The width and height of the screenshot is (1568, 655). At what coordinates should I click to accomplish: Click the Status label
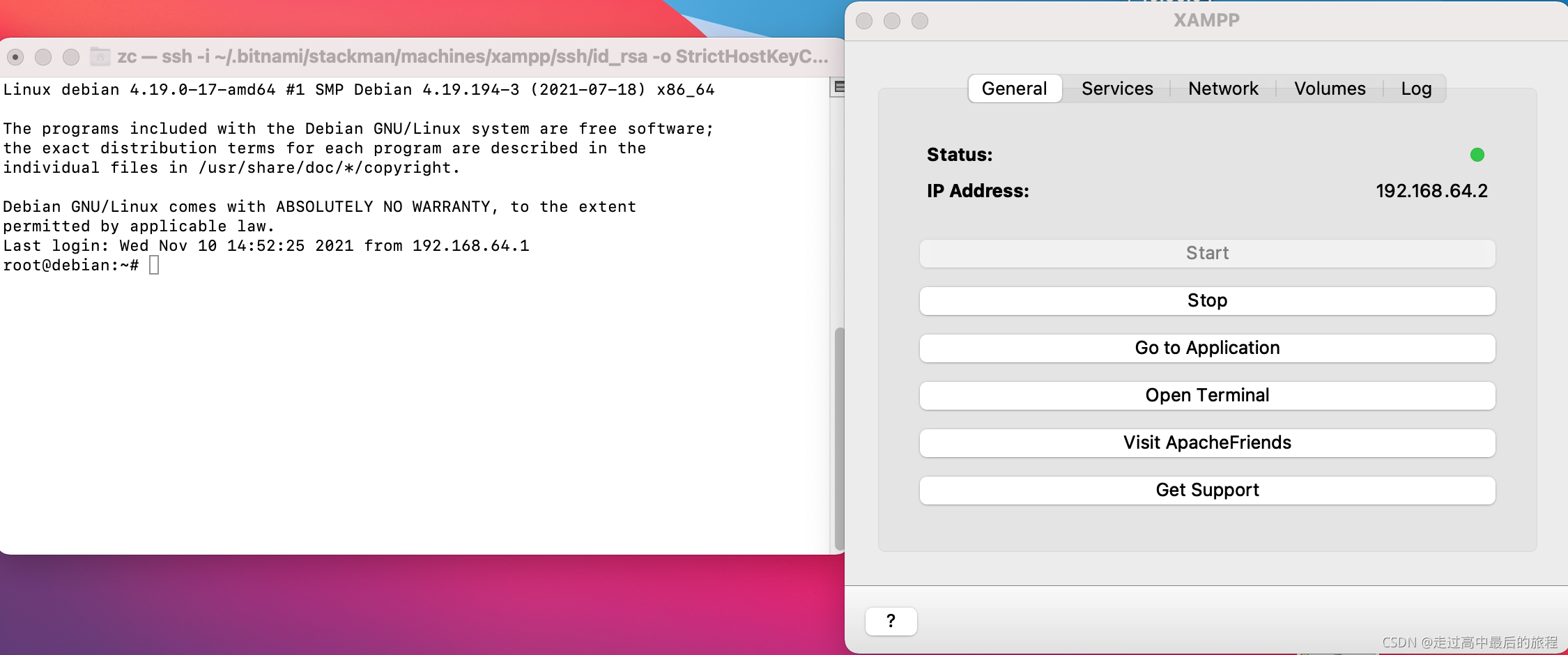pyautogui.click(x=960, y=155)
